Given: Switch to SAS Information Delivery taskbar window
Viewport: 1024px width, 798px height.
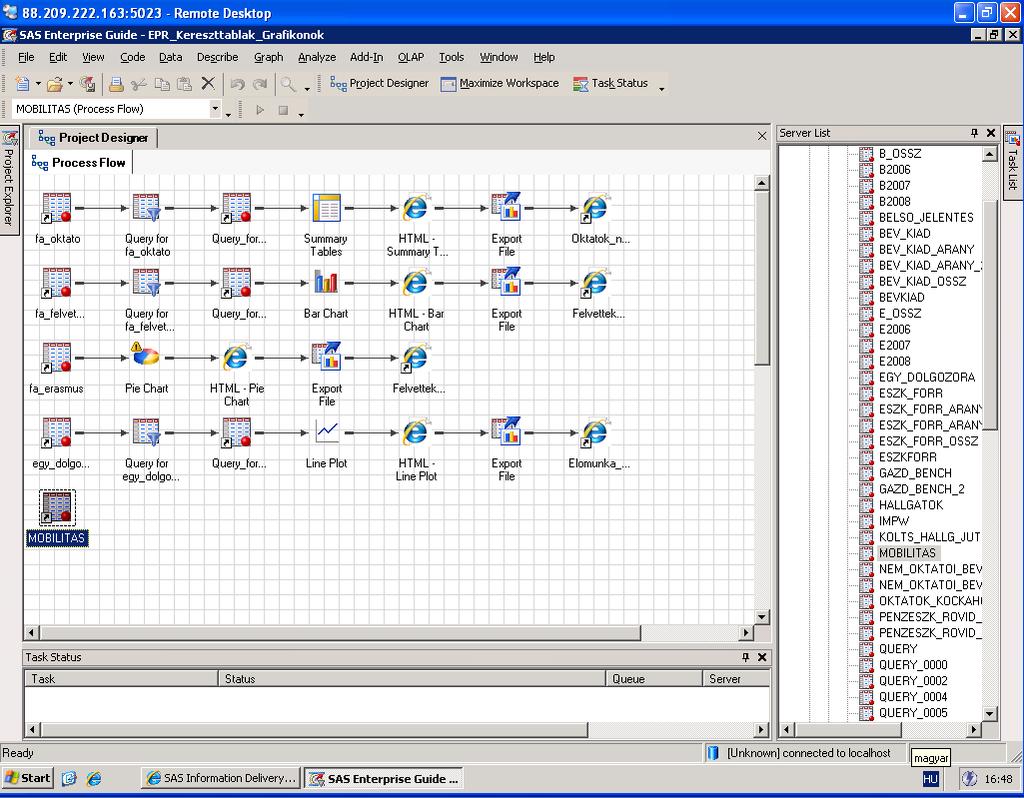Looking at the screenshot, I should [221, 778].
